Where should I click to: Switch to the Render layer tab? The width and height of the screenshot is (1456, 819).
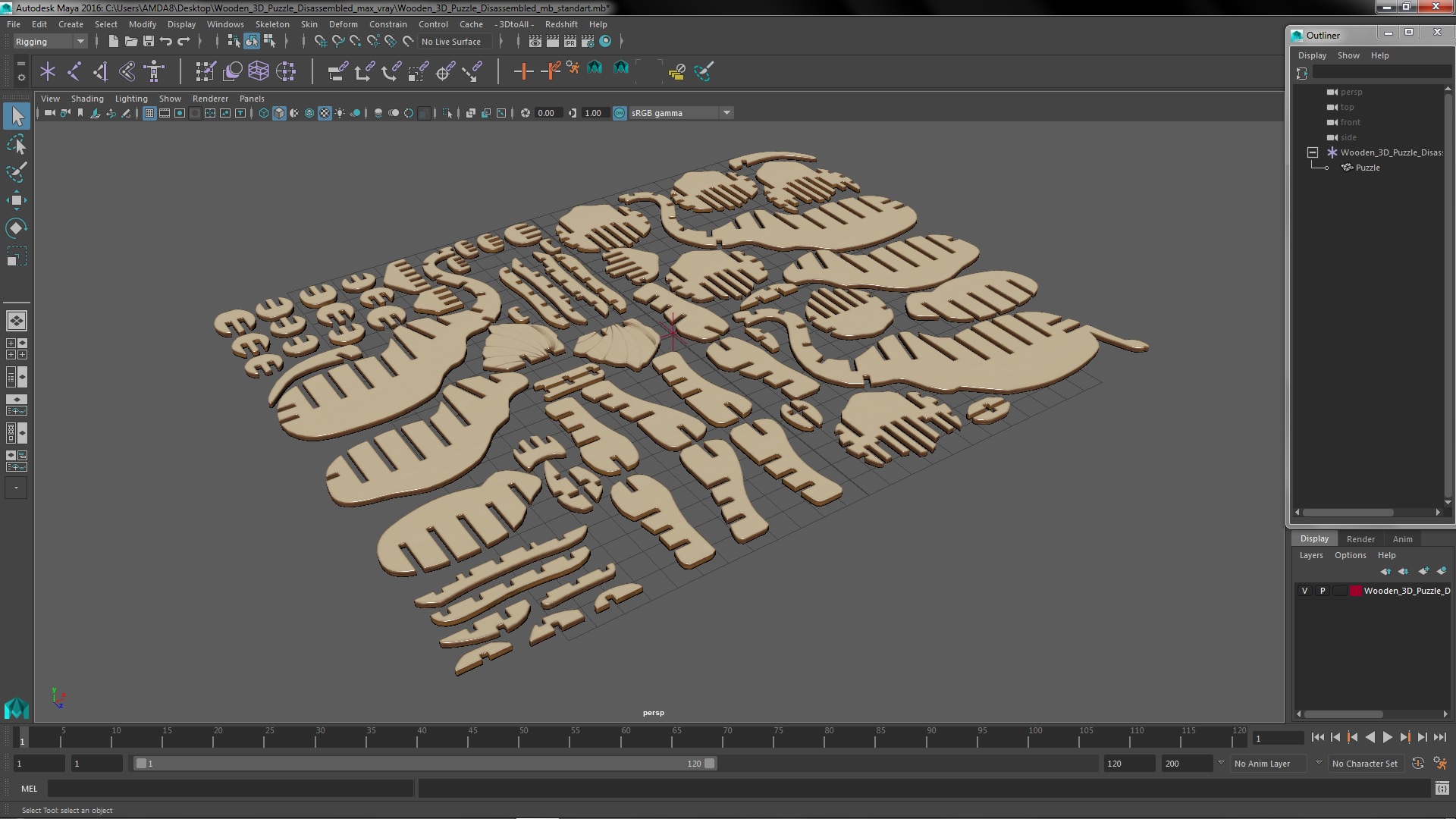tap(1360, 539)
